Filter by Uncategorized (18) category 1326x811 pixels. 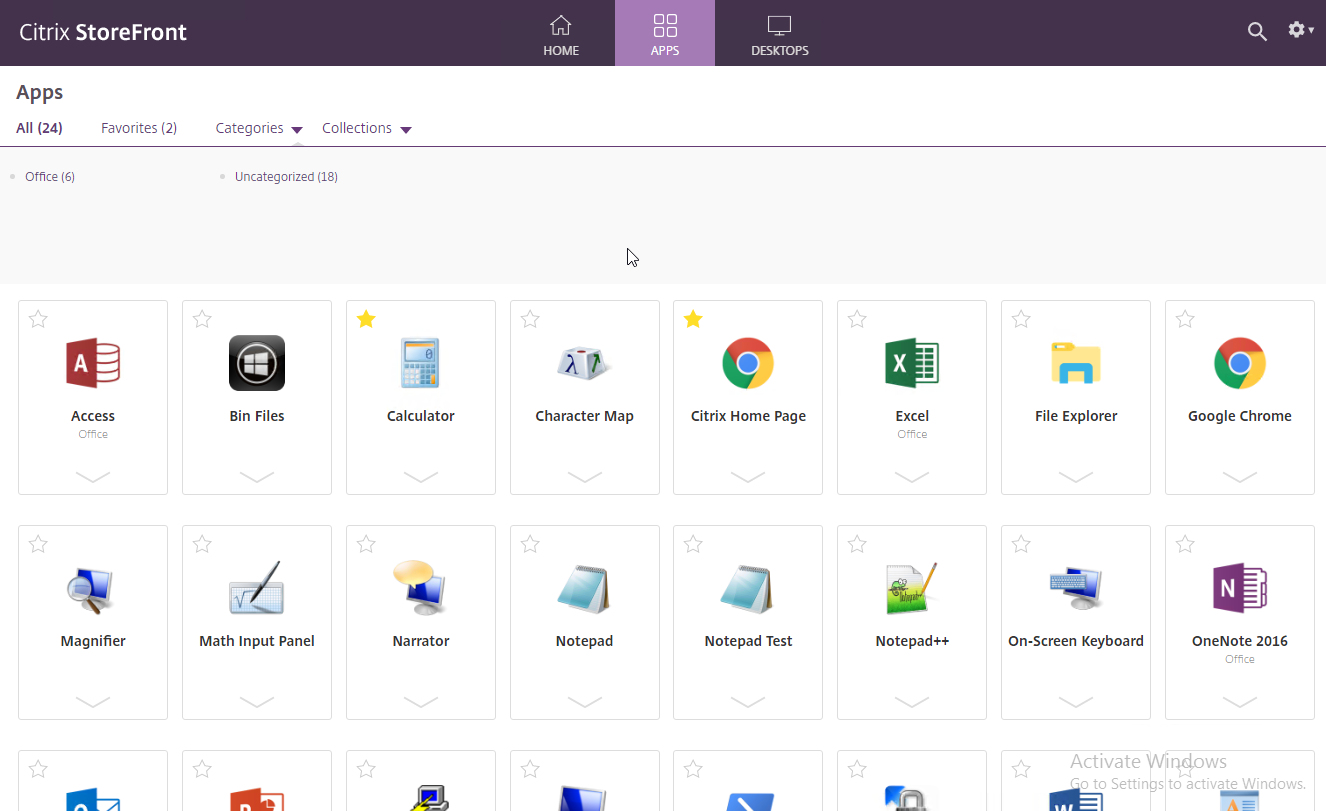(x=286, y=177)
